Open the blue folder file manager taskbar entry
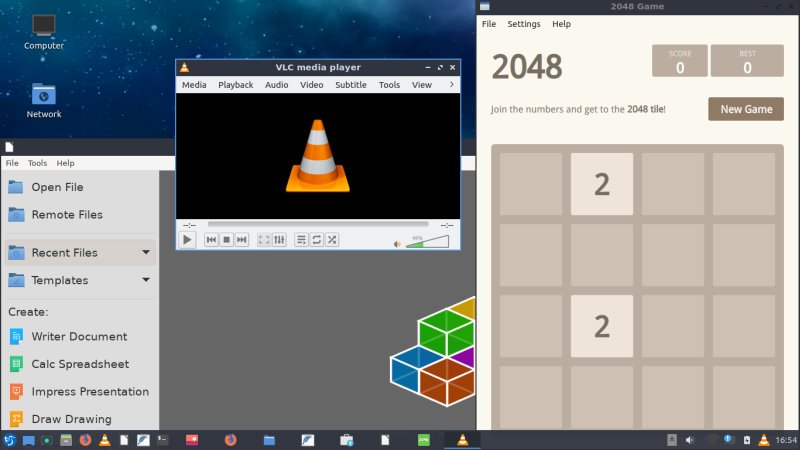This screenshot has width=800, height=450. click(x=269, y=440)
